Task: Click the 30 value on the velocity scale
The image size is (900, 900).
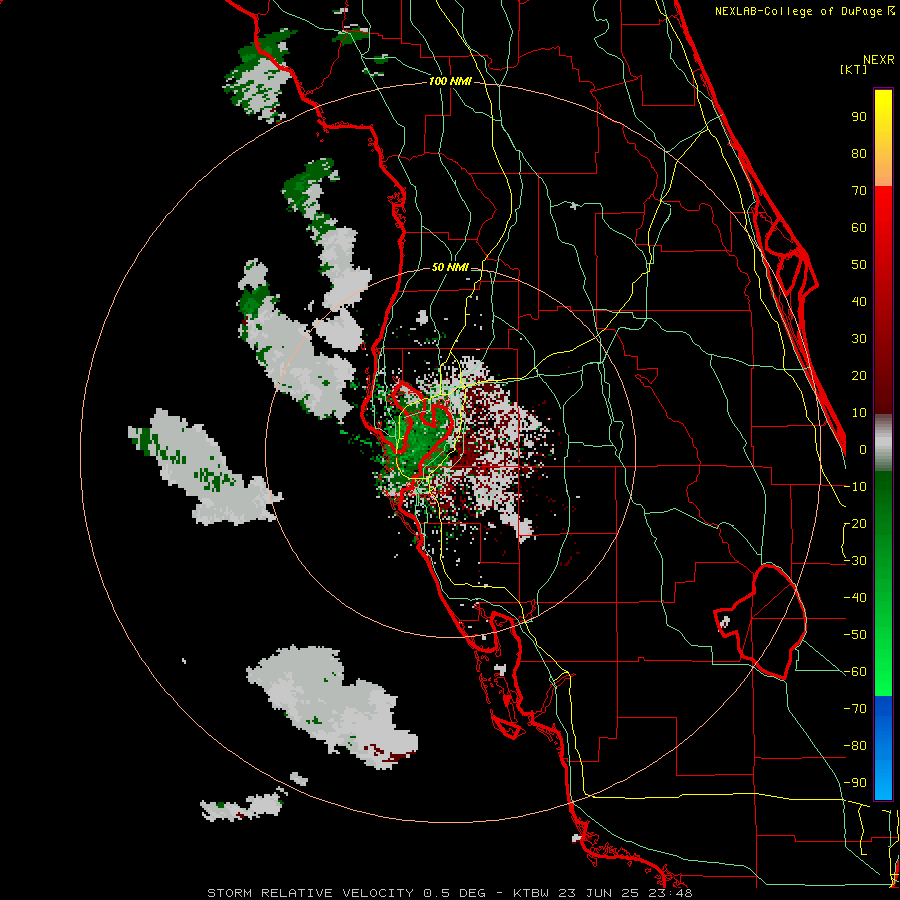Action: pyautogui.click(x=859, y=339)
